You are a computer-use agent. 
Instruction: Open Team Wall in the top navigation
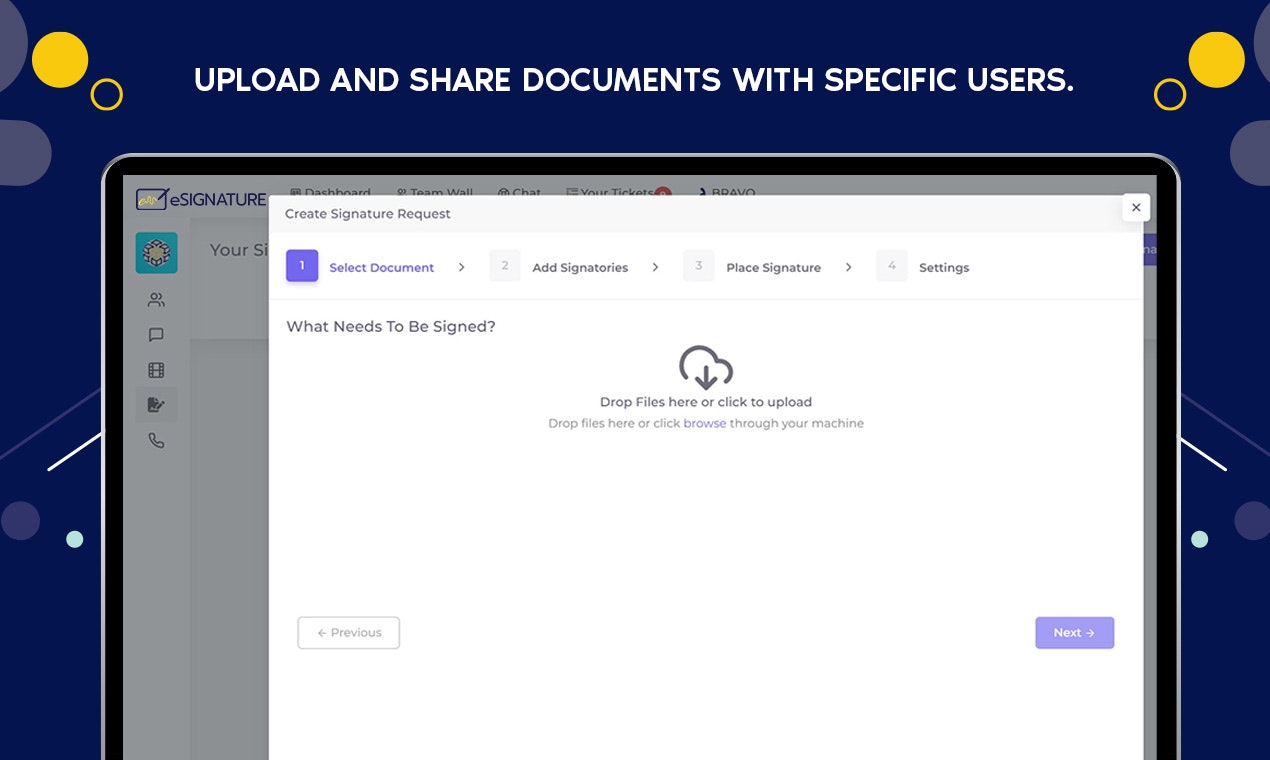click(x=435, y=192)
